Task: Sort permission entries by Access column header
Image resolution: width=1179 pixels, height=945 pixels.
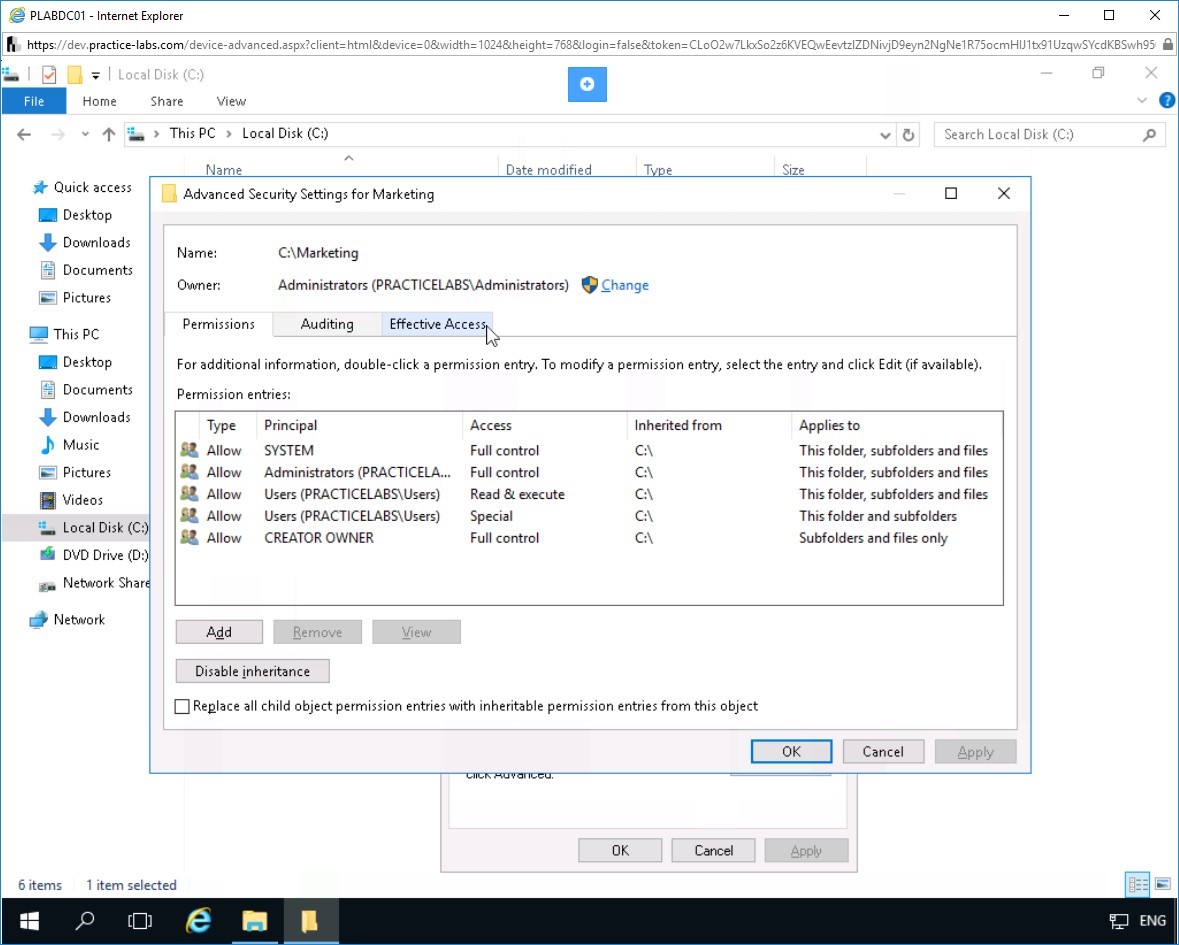Action: [545, 426]
